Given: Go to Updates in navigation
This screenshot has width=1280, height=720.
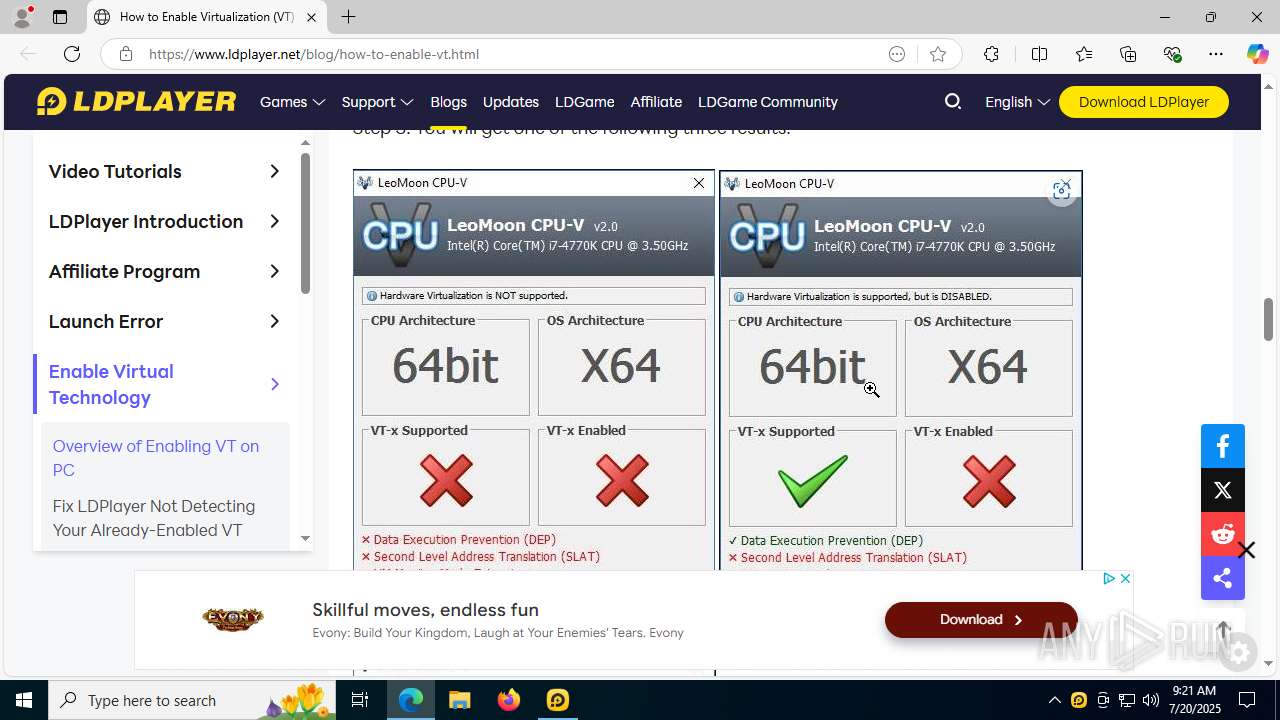Looking at the screenshot, I should coord(511,102).
